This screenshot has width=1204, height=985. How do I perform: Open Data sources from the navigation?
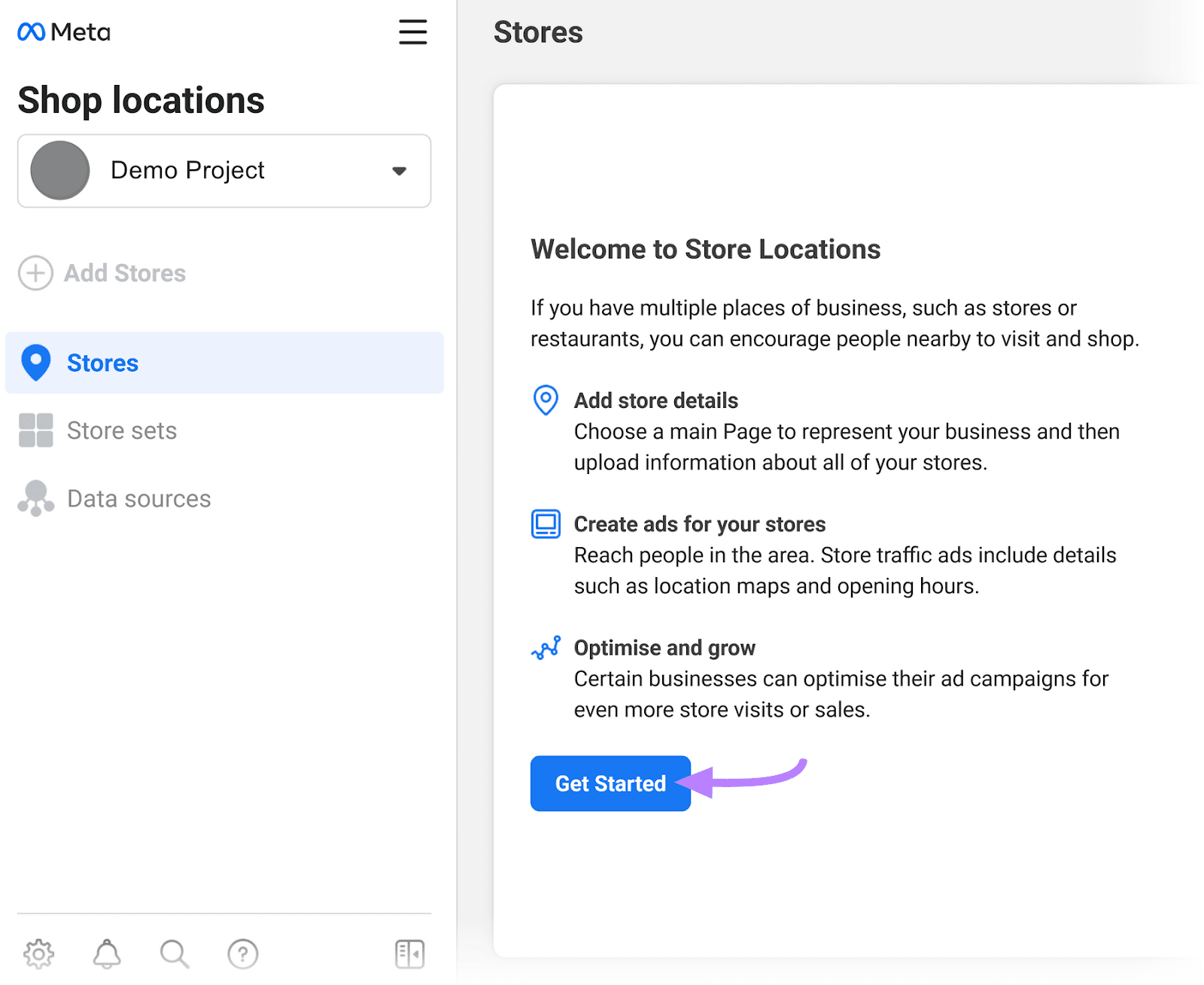click(138, 497)
